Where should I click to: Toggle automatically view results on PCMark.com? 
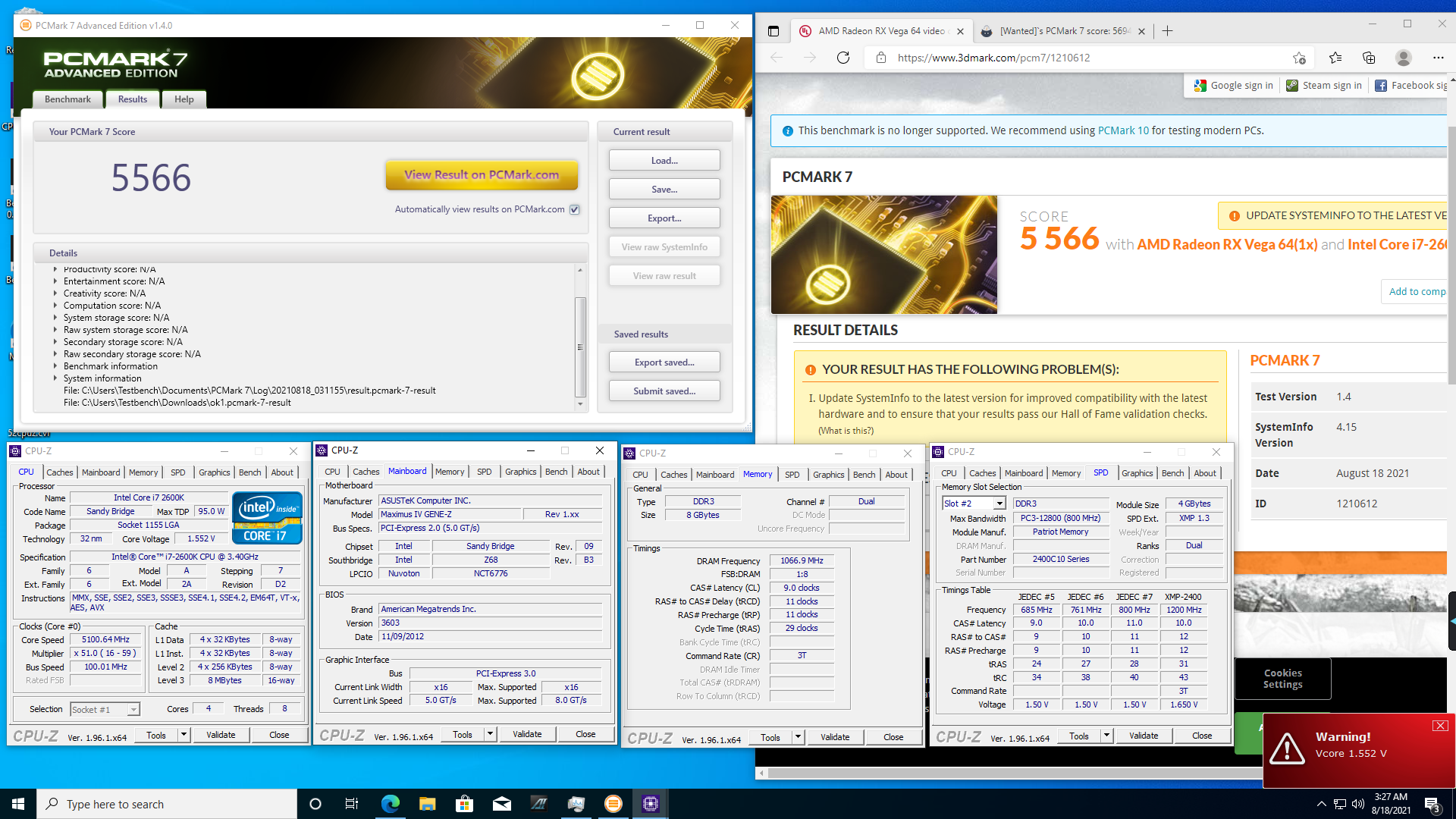575,209
